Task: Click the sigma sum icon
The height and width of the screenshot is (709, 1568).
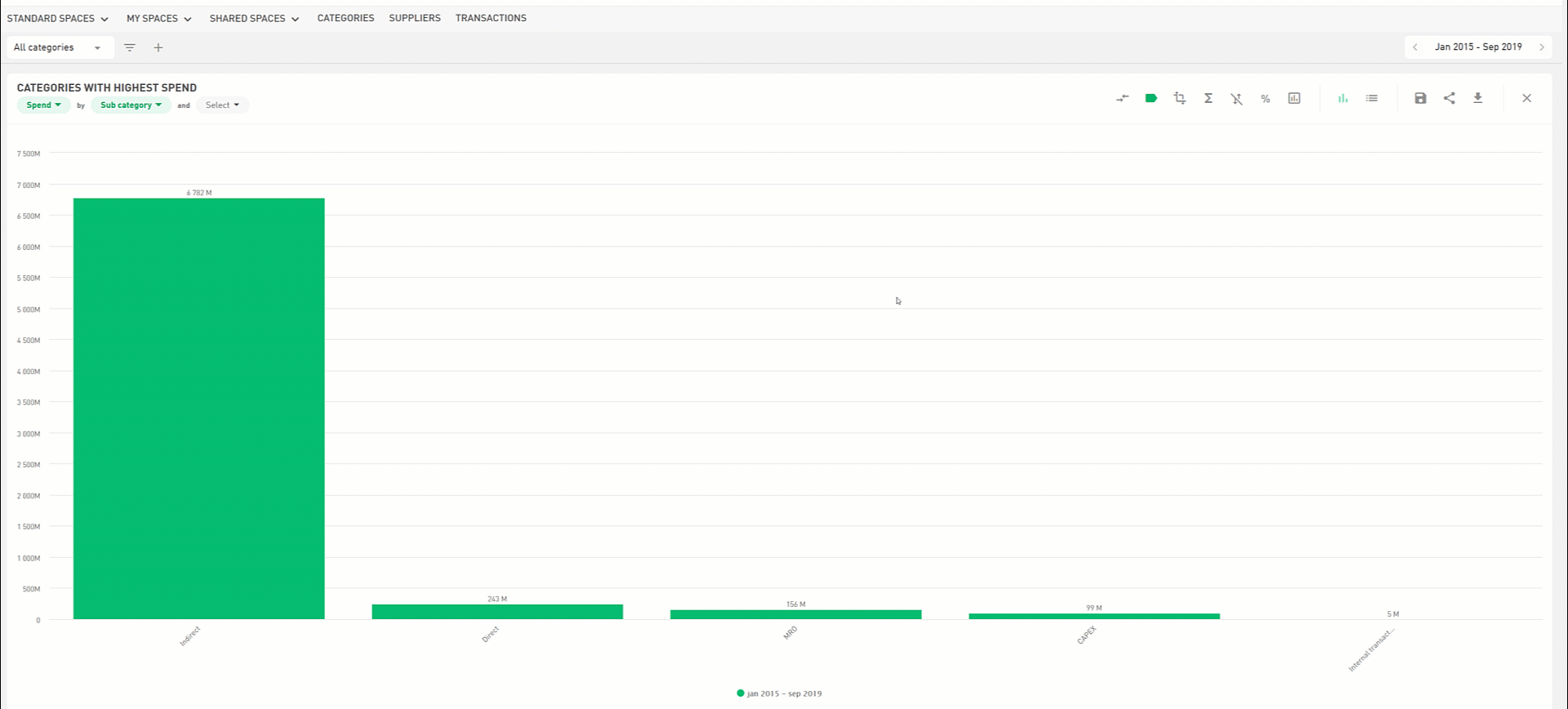Action: click(x=1208, y=98)
